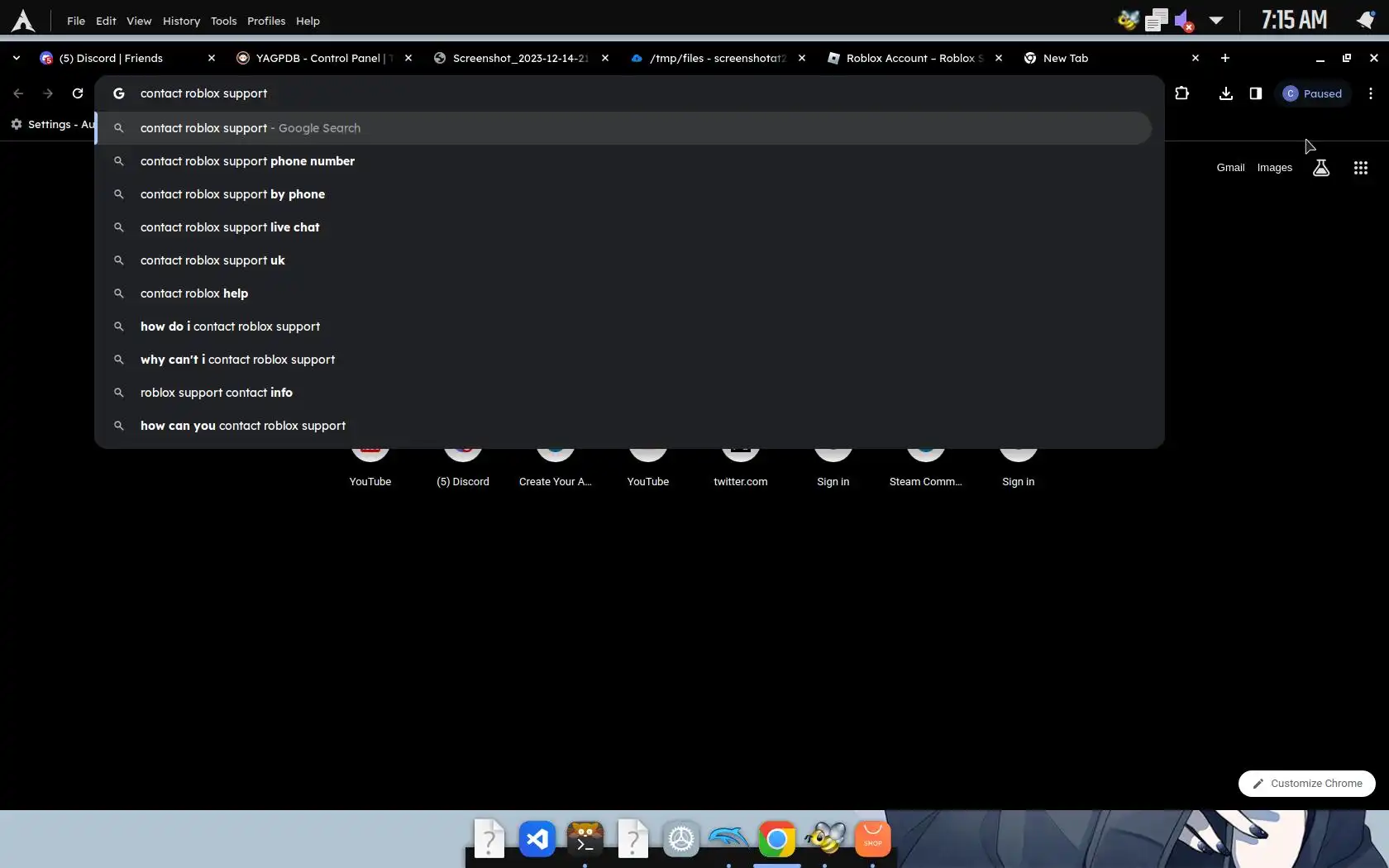Open the Steam Comm... shortcut
The image size is (1389, 868).
click(926, 468)
